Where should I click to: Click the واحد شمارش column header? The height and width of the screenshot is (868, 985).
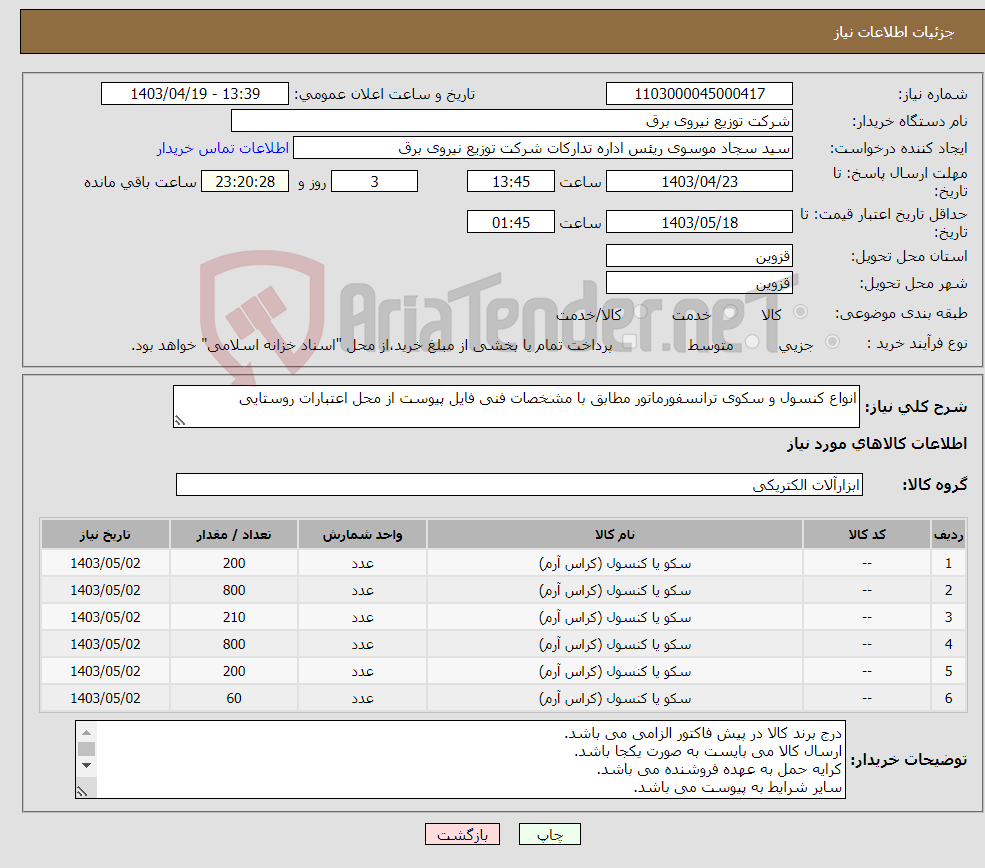(x=362, y=534)
